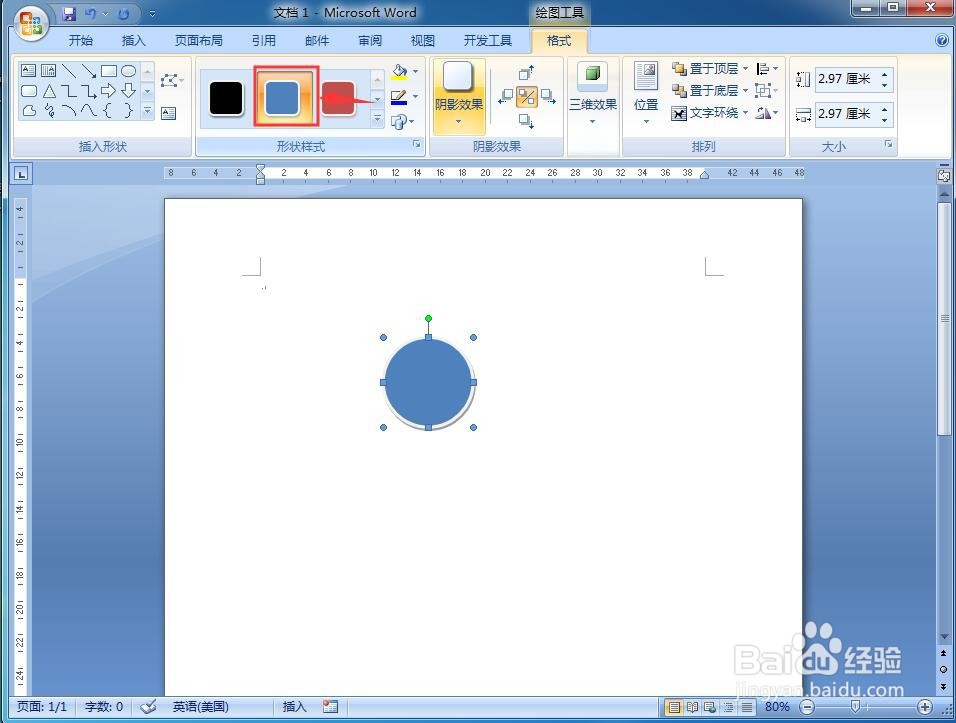Pick the curve shape tool
Viewport: 956px width, 723px height.
[x=89, y=110]
